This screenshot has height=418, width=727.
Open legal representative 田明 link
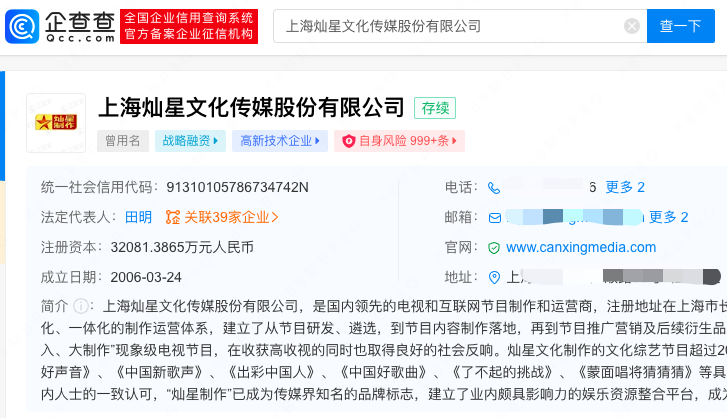(138, 217)
